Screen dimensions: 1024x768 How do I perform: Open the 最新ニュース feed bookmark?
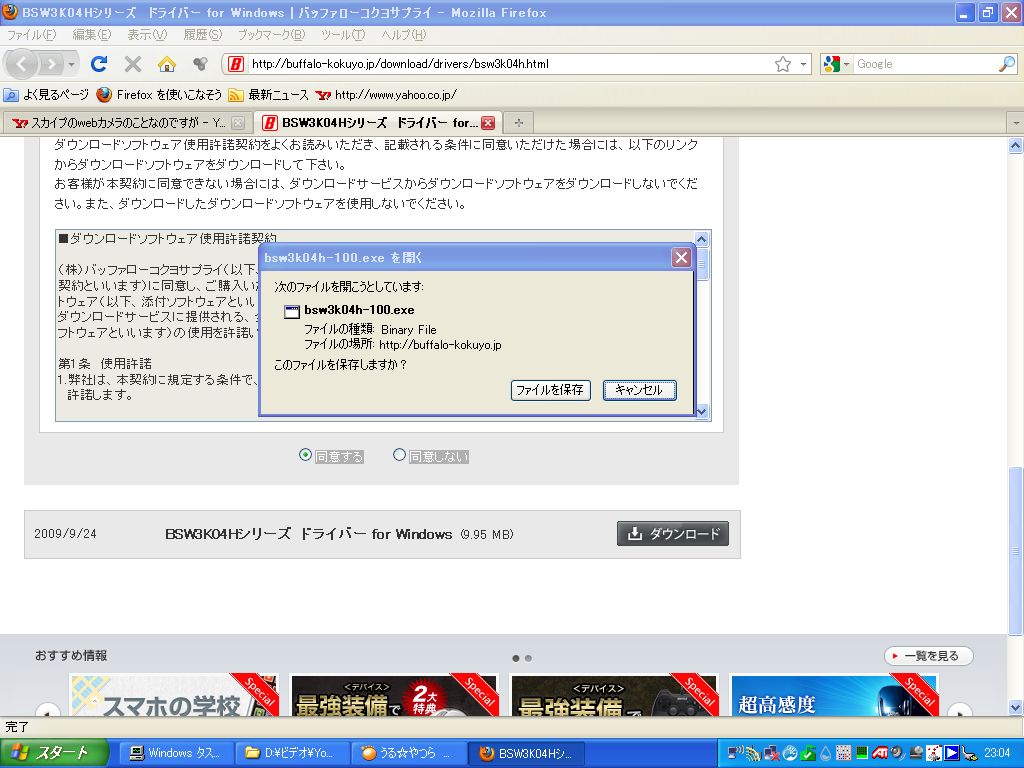(268, 95)
